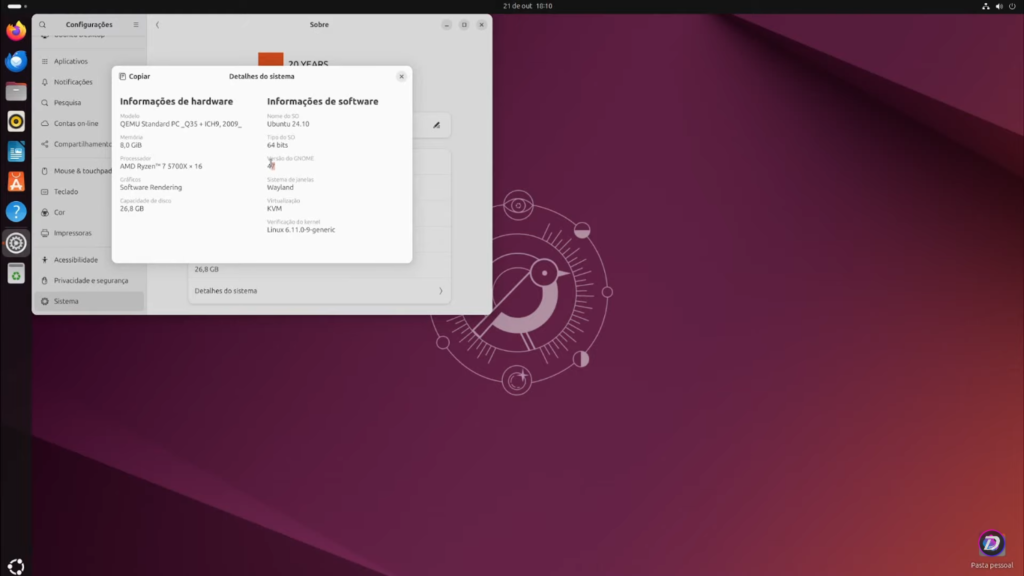1024x576 pixels.
Task: Open the Configurações hamburger menu
Action: (136, 25)
